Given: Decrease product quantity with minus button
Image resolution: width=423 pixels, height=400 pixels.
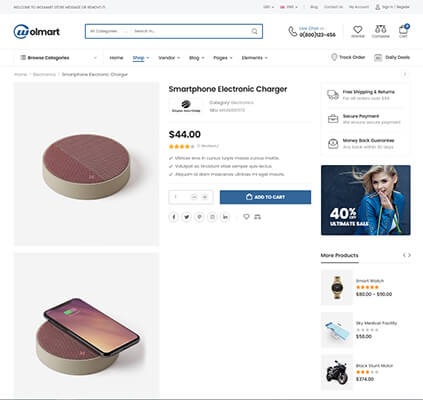Looking at the screenshot, I should [x=194, y=197].
